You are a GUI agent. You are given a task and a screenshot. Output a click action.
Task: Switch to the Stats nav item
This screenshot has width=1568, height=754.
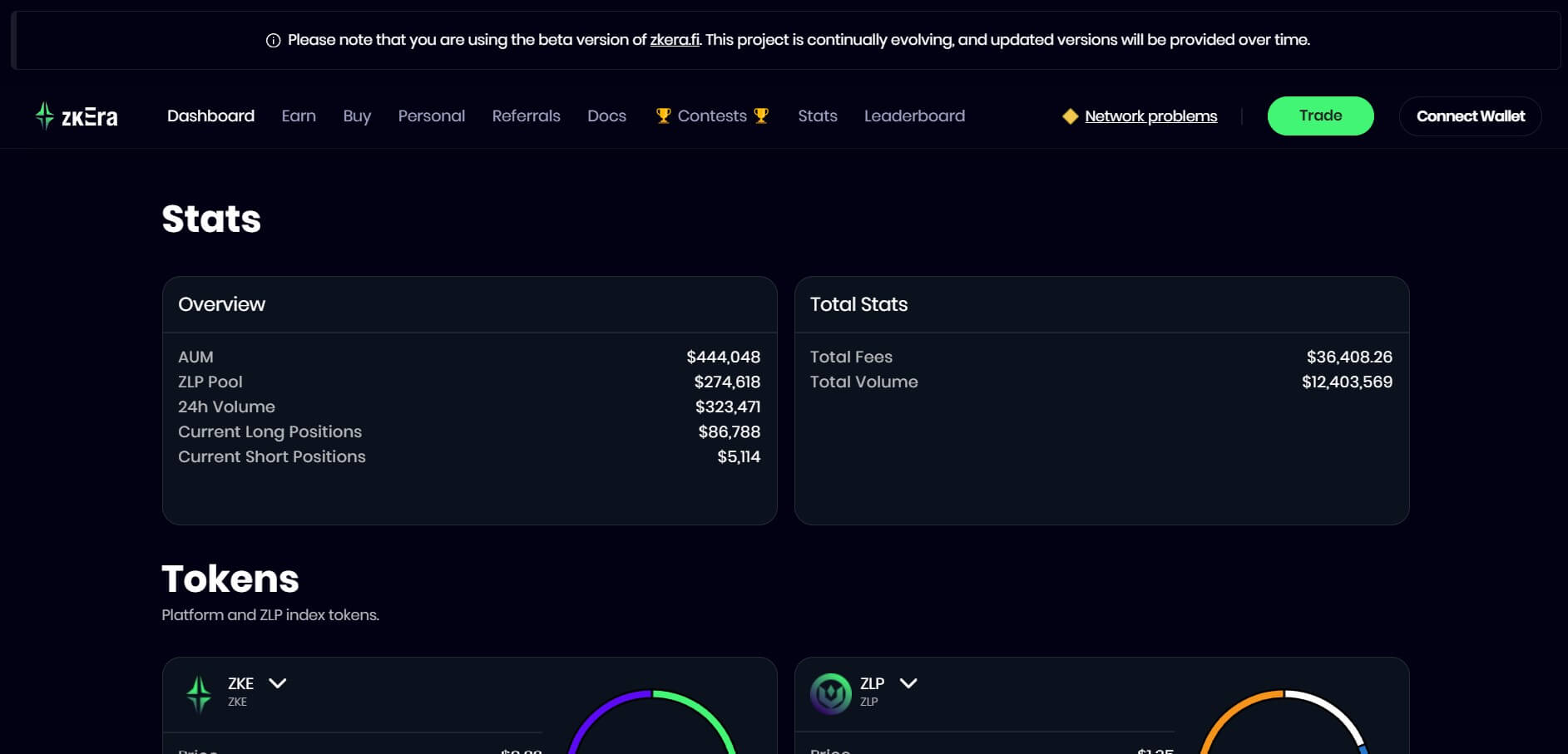click(x=818, y=116)
